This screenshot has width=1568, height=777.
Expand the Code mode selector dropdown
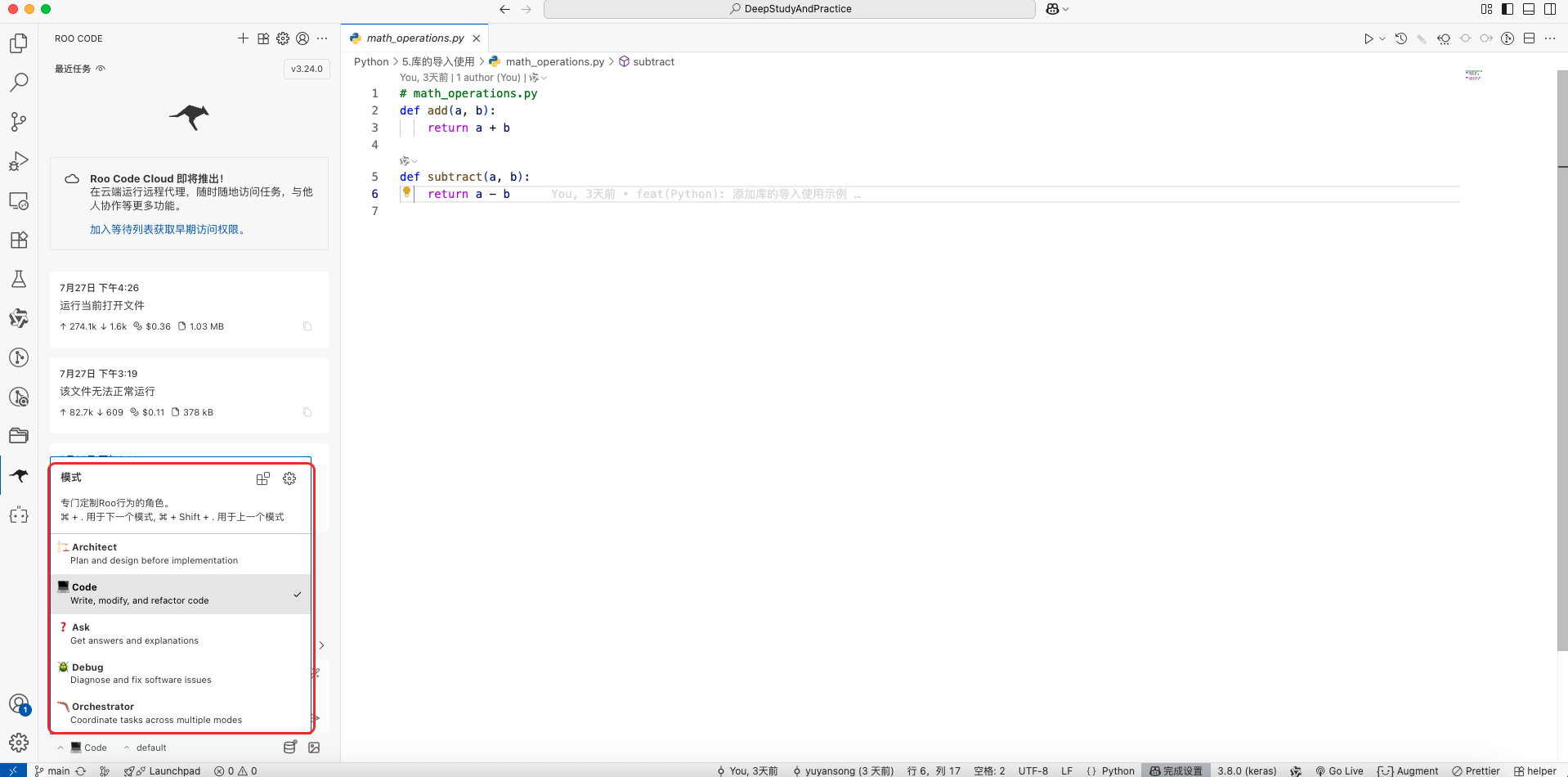coord(83,748)
